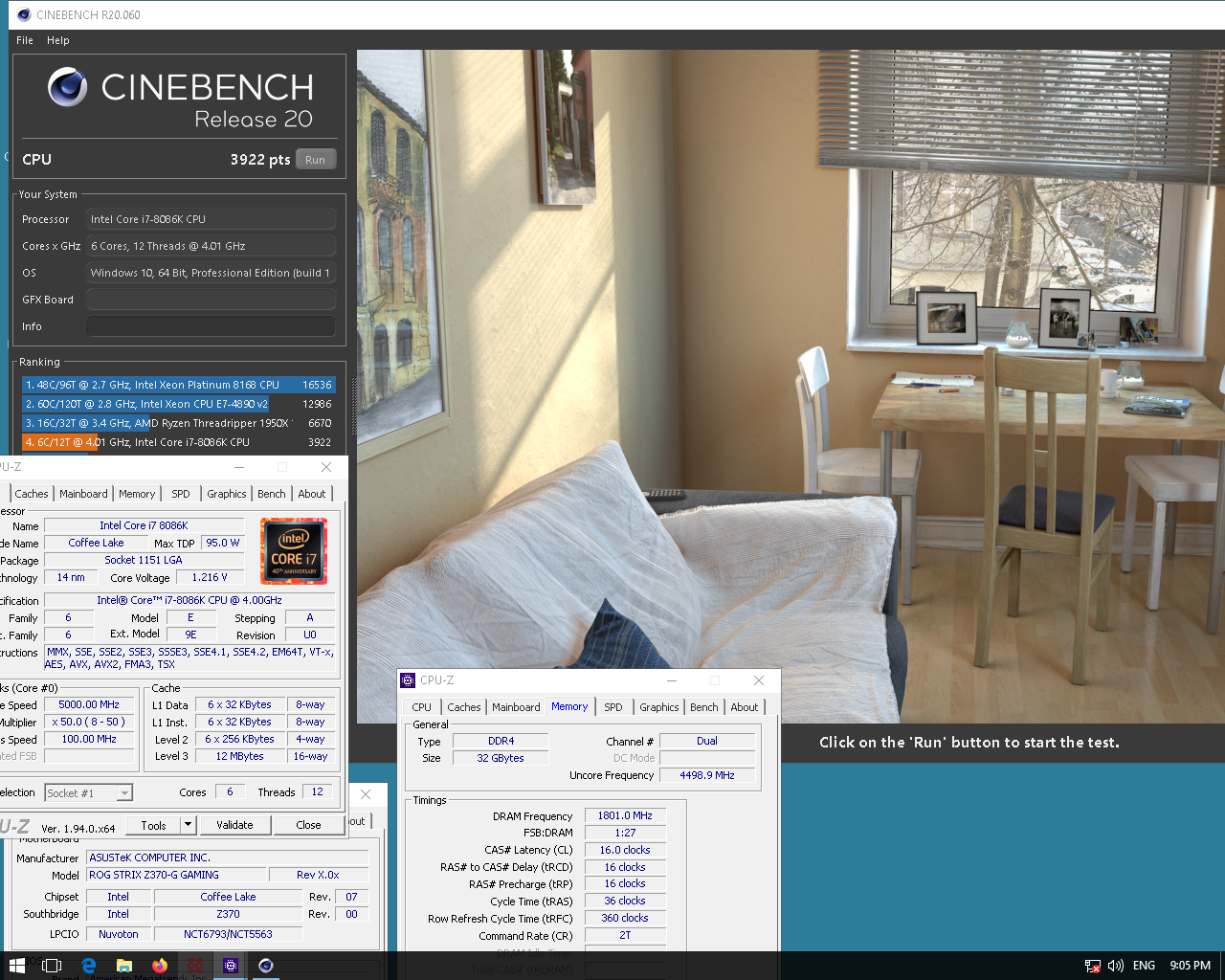Click the Cores x GHz field in Cinebench
The width and height of the screenshot is (1225, 980).
coord(211,246)
